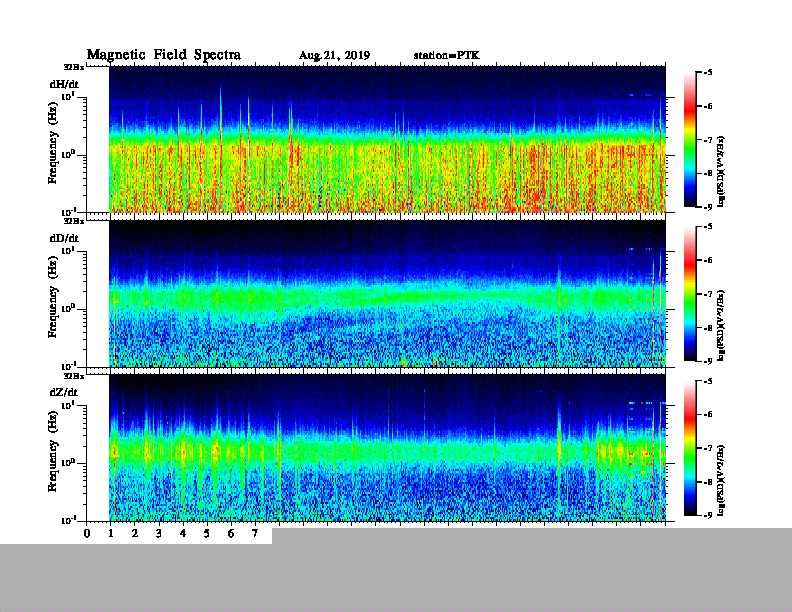Click the "-9" value on dZ/dt color scale
The image size is (792, 612).
(708, 516)
